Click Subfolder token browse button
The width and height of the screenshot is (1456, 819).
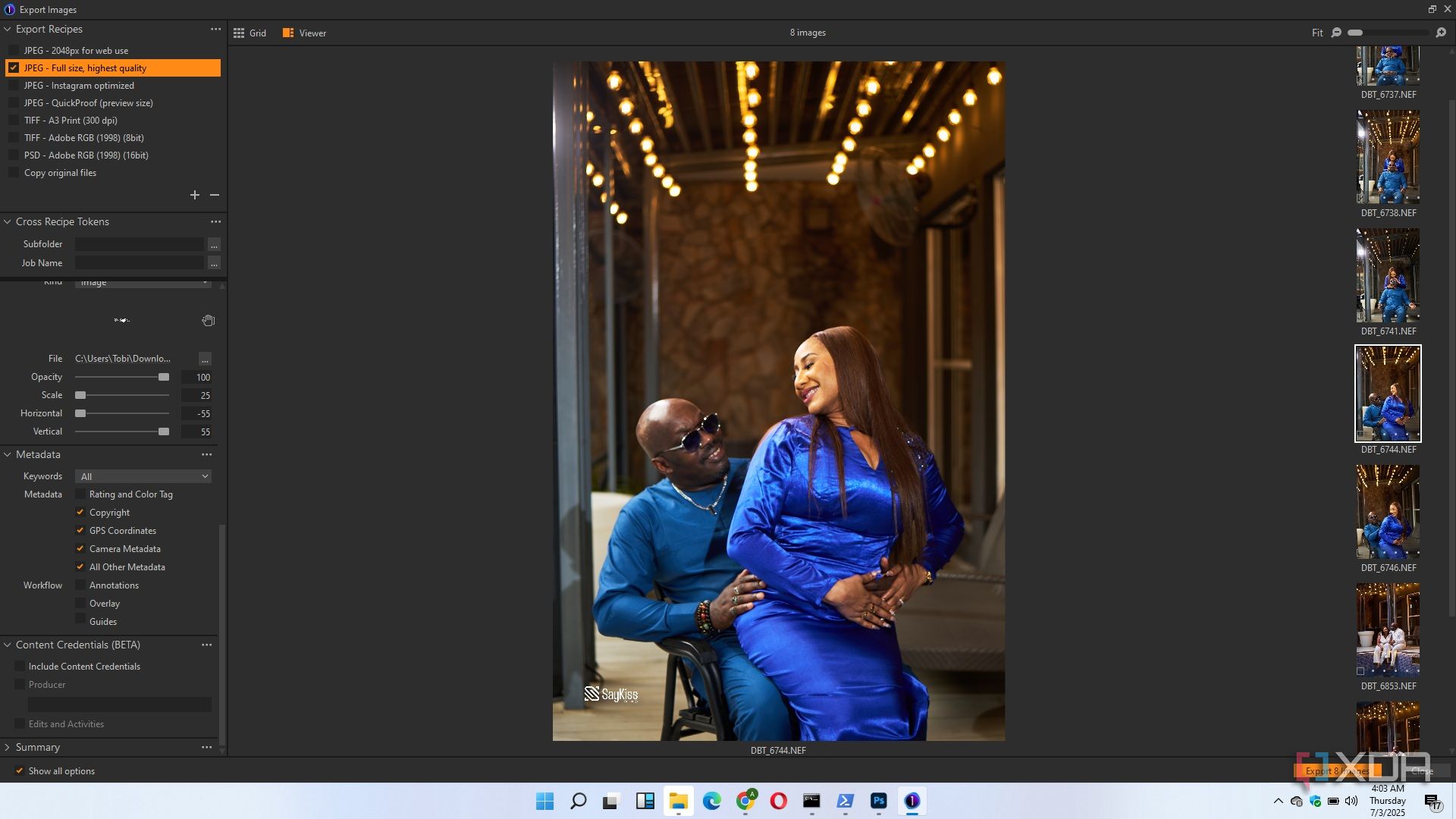tap(214, 244)
